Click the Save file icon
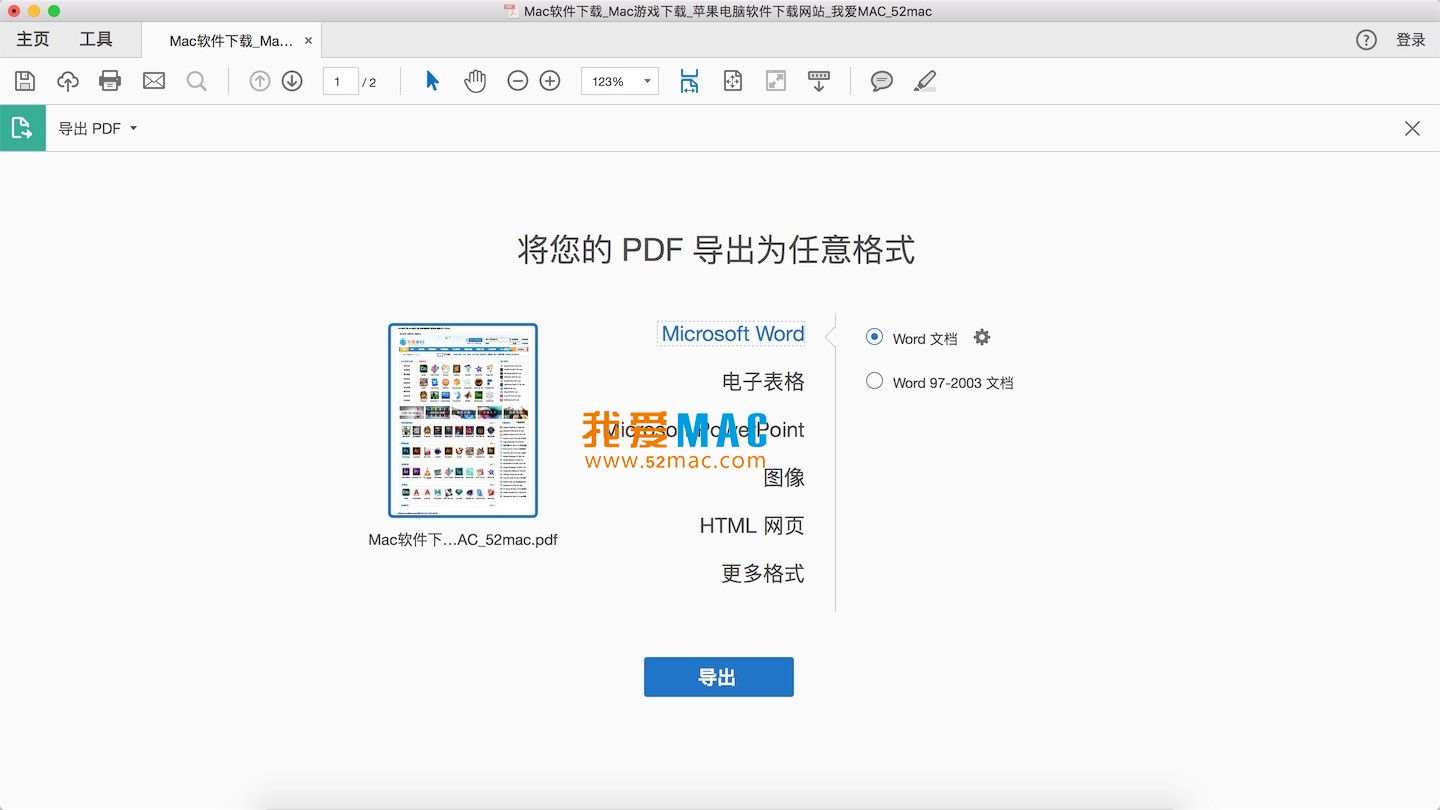 pos(25,81)
